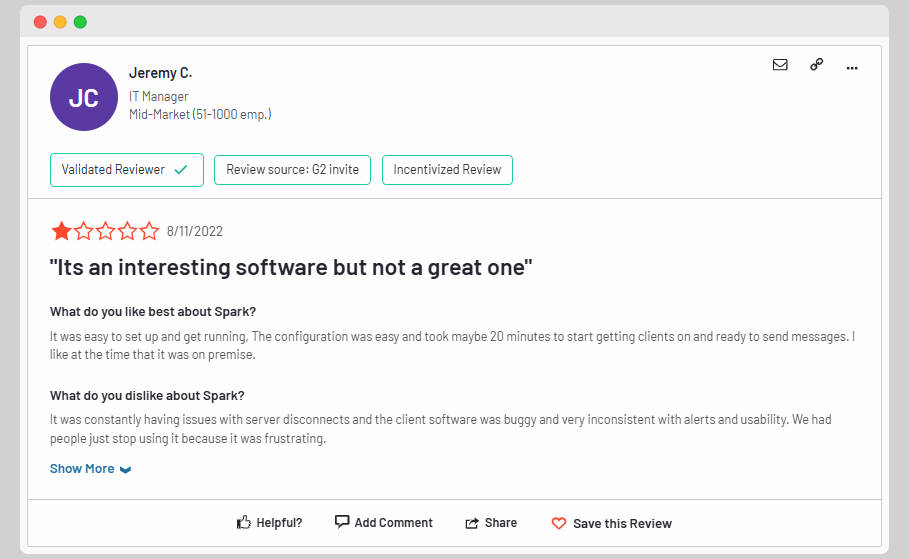Click the Incentivized Review badge

coord(447,170)
